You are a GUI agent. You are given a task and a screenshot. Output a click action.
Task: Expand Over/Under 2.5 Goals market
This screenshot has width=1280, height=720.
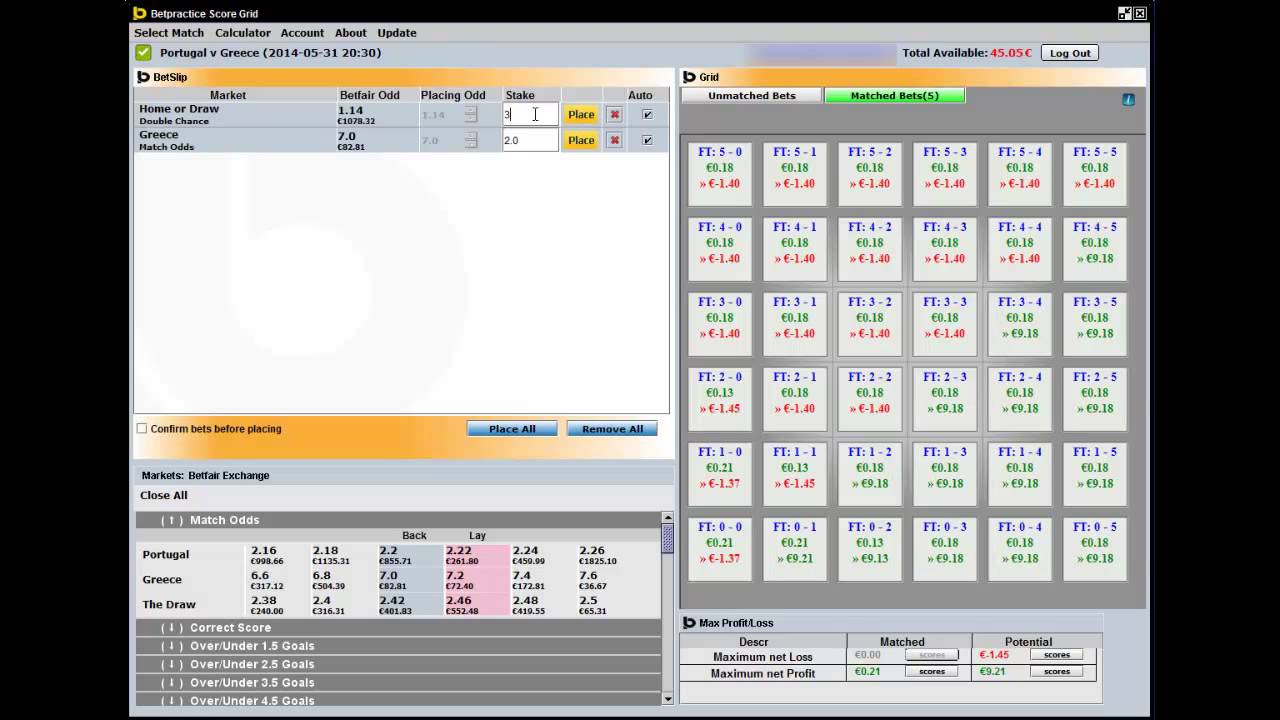point(398,664)
